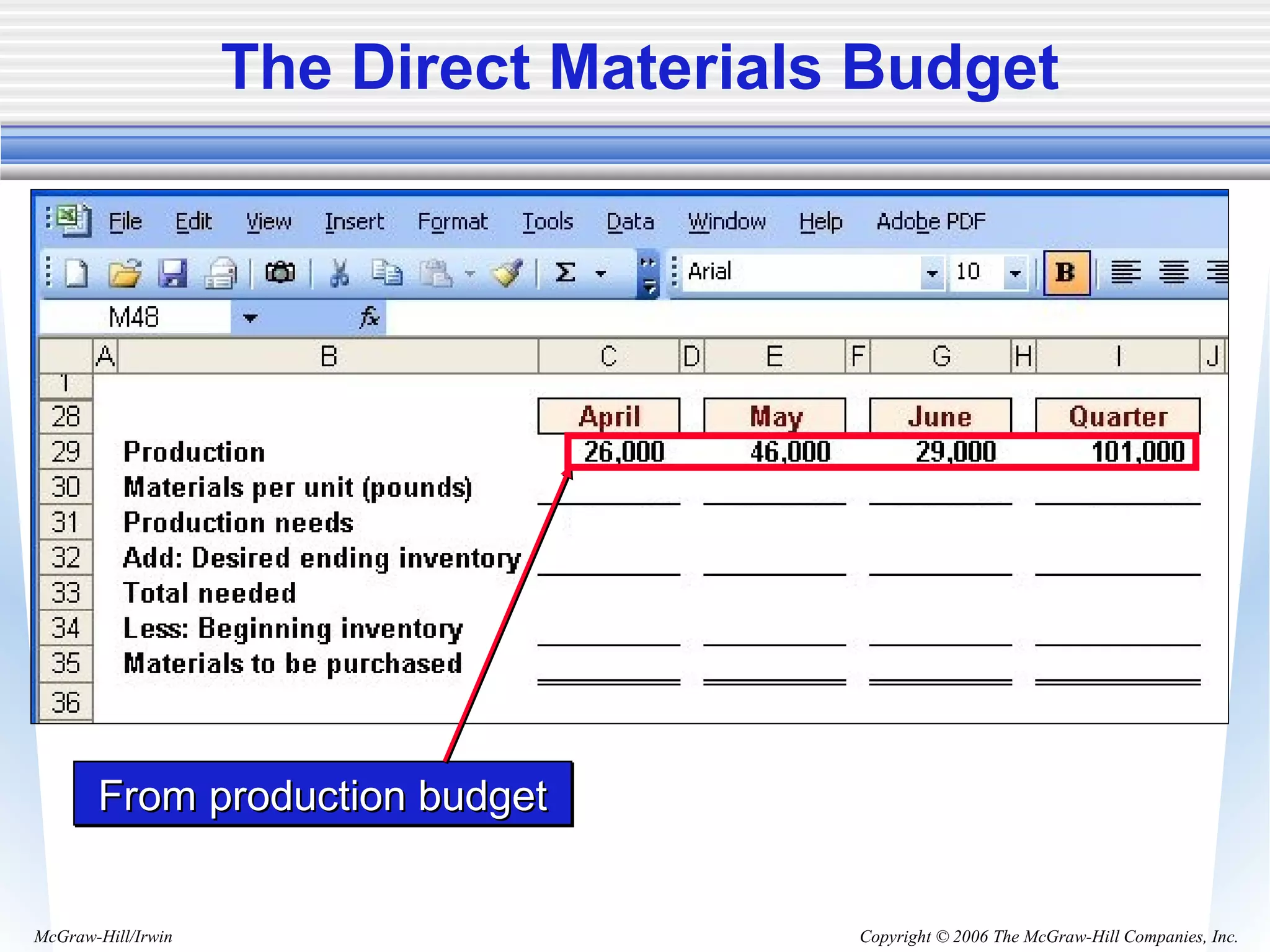Align text left

1126,272
